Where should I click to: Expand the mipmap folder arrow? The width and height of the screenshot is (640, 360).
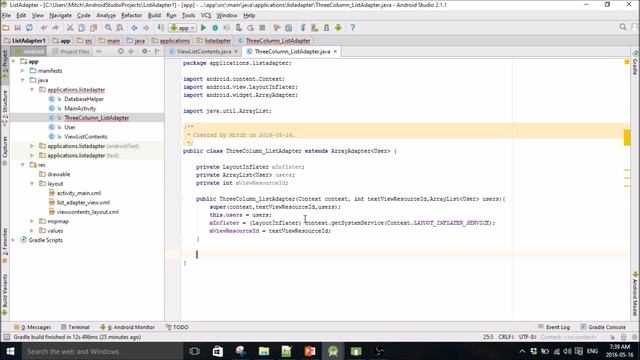(32, 221)
